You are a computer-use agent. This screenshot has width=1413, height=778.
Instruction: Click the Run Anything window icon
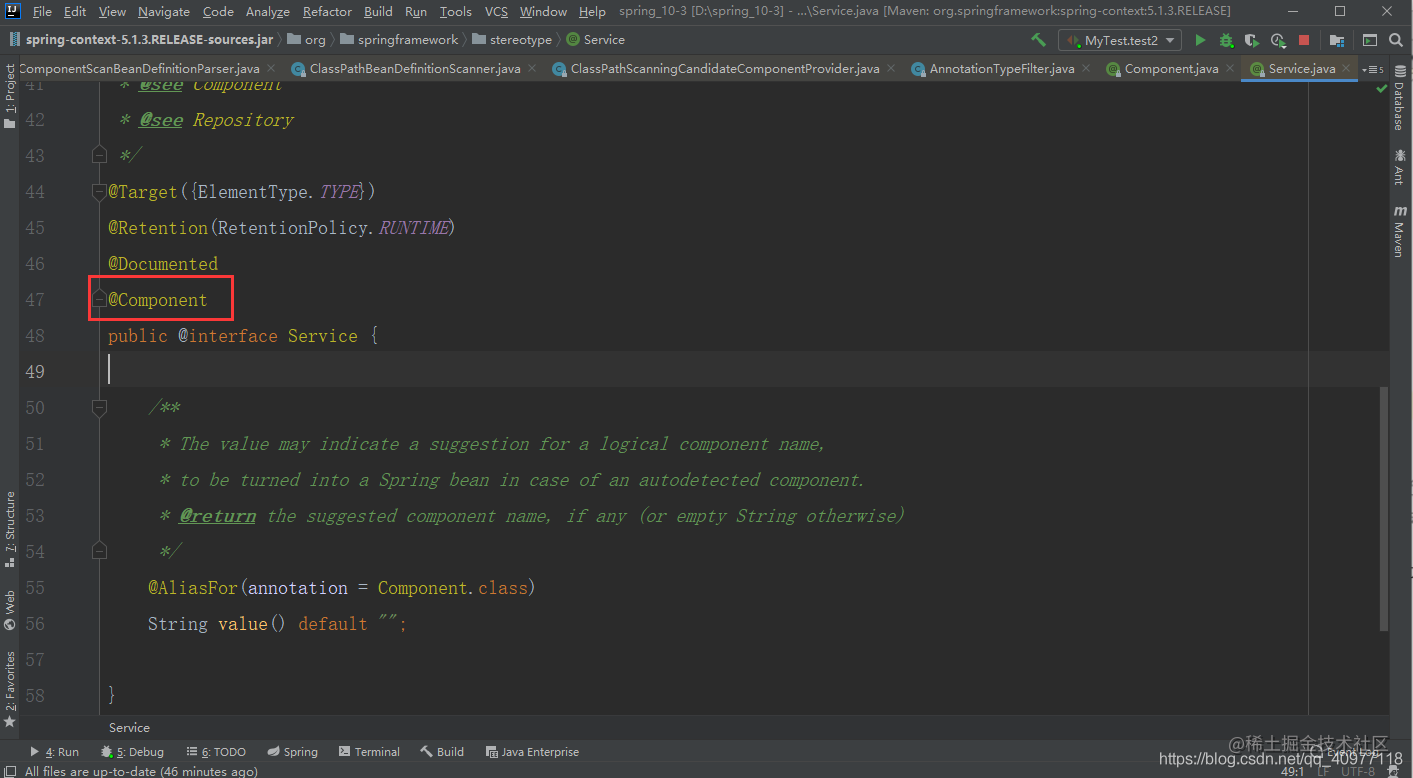coord(1369,40)
